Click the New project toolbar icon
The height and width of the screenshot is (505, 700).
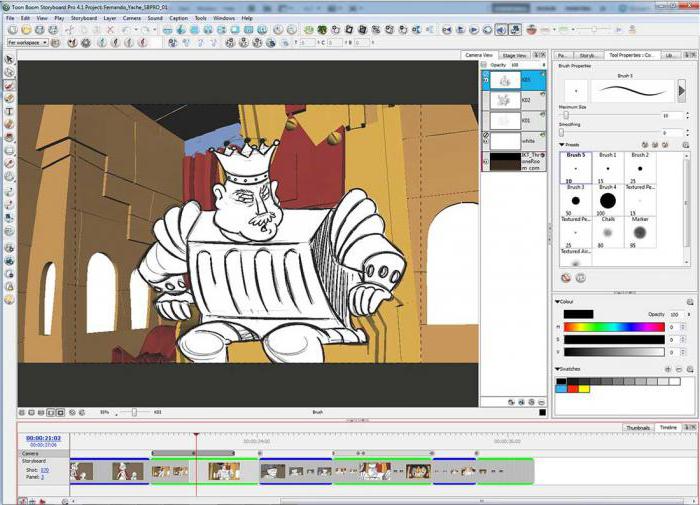(12, 30)
